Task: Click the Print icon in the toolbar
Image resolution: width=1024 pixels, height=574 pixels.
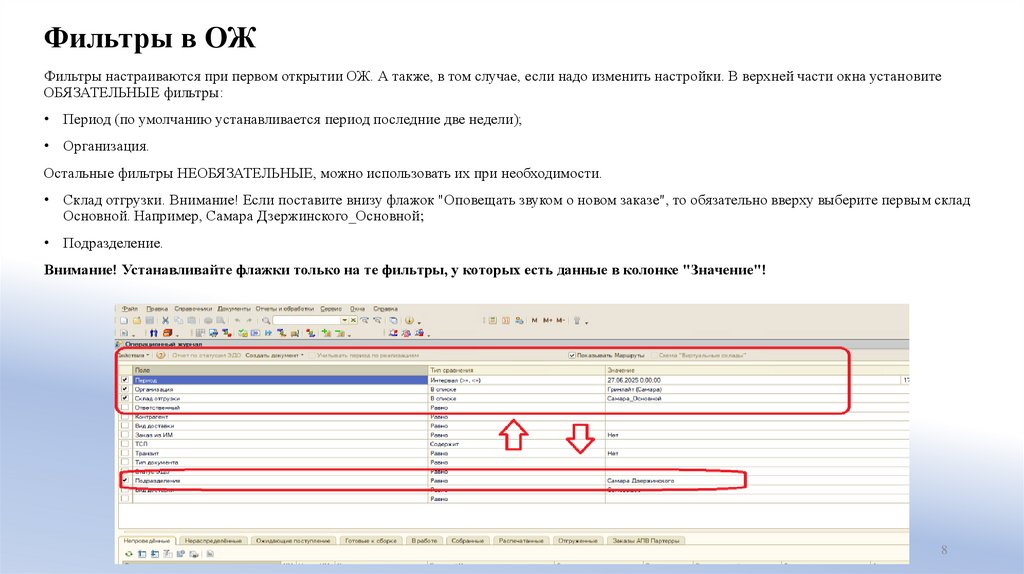Action: coord(208,321)
